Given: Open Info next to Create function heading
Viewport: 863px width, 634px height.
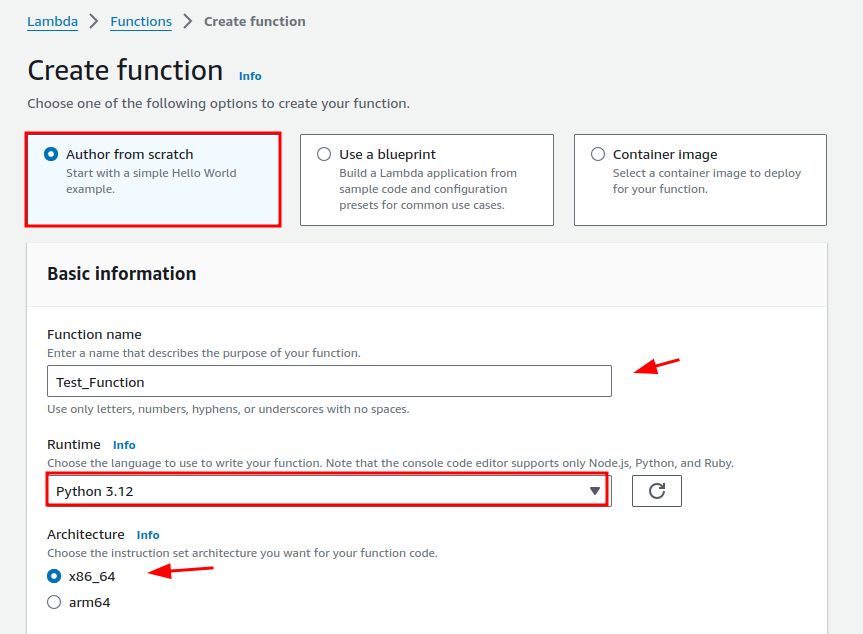Looking at the screenshot, I should [249, 76].
